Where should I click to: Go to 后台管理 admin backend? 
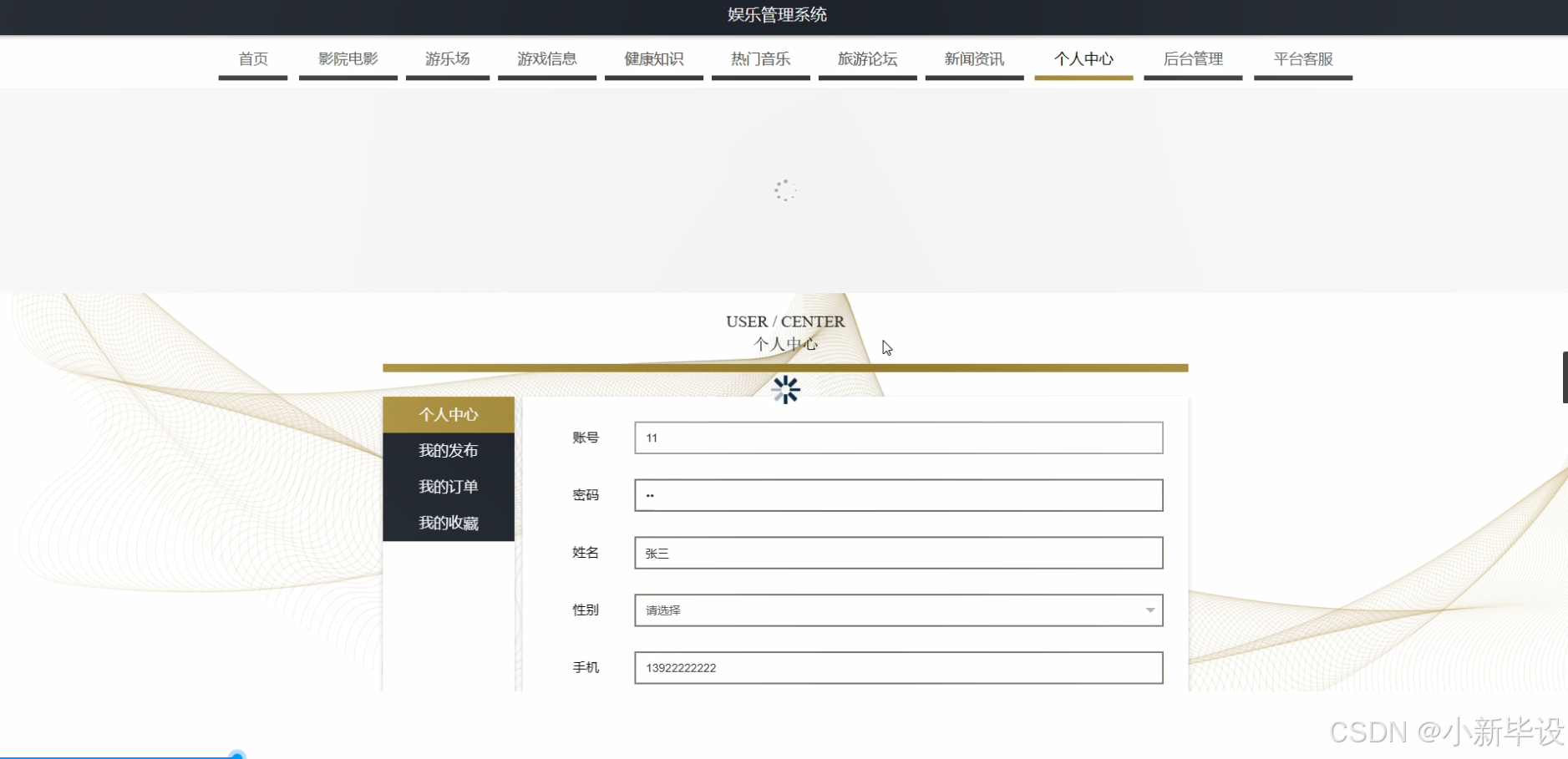point(1194,59)
